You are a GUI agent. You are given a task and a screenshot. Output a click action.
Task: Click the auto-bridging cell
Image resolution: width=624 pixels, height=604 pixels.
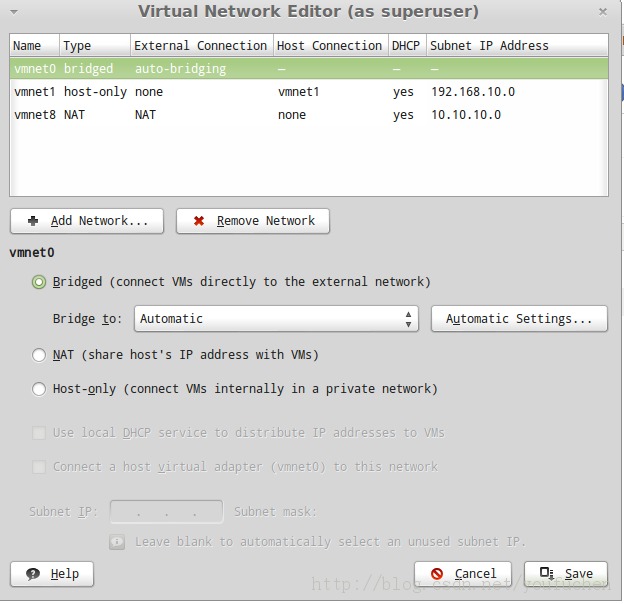tap(180, 69)
